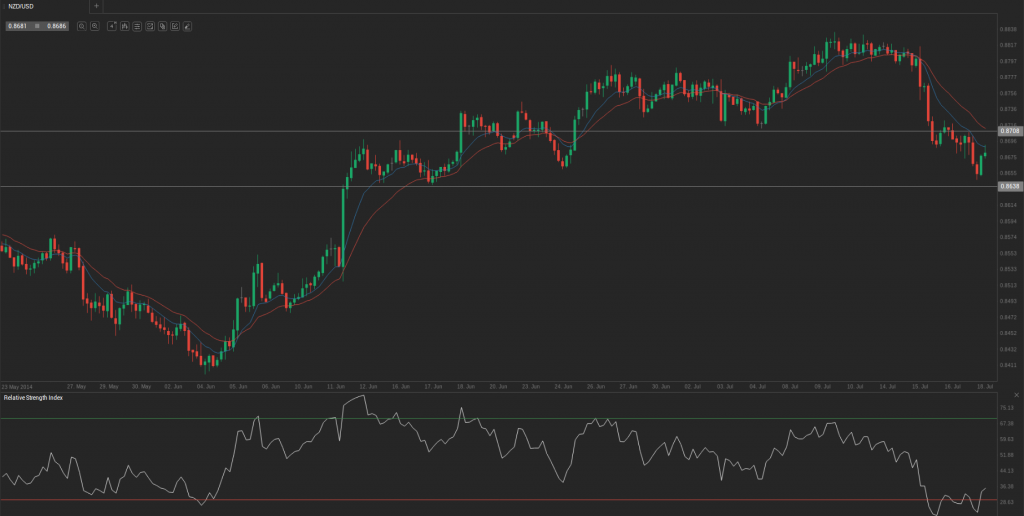Click the 0.8681 bid price button
The width and height of the screenshot is (1024, 516).
(x=16, y=25)
